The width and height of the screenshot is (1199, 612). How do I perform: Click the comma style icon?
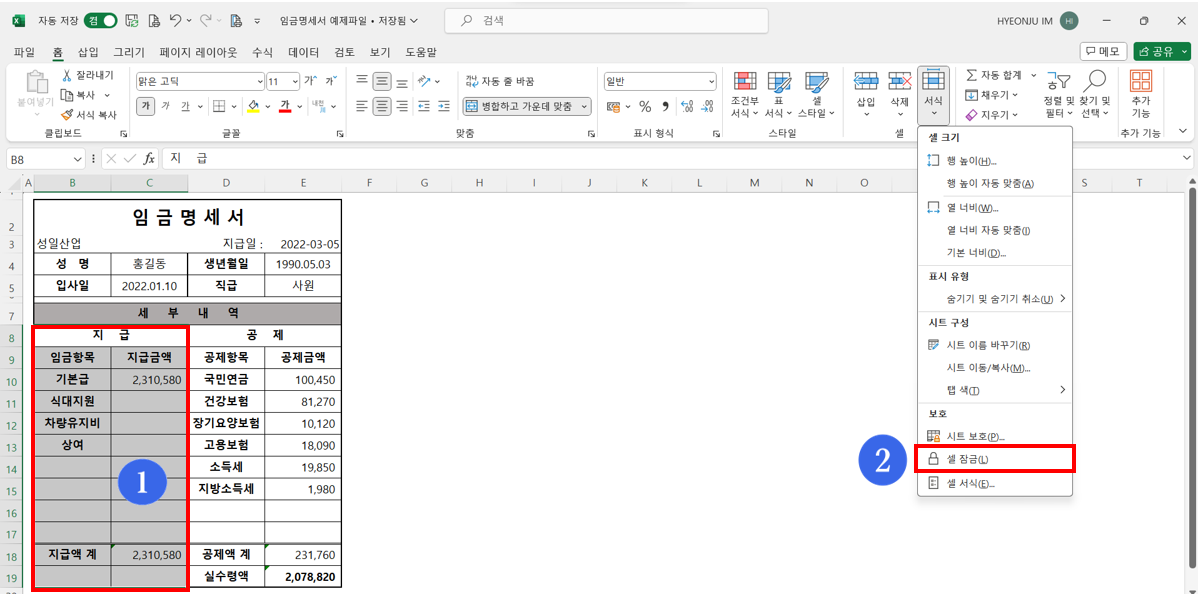click(x=664, y=106)
